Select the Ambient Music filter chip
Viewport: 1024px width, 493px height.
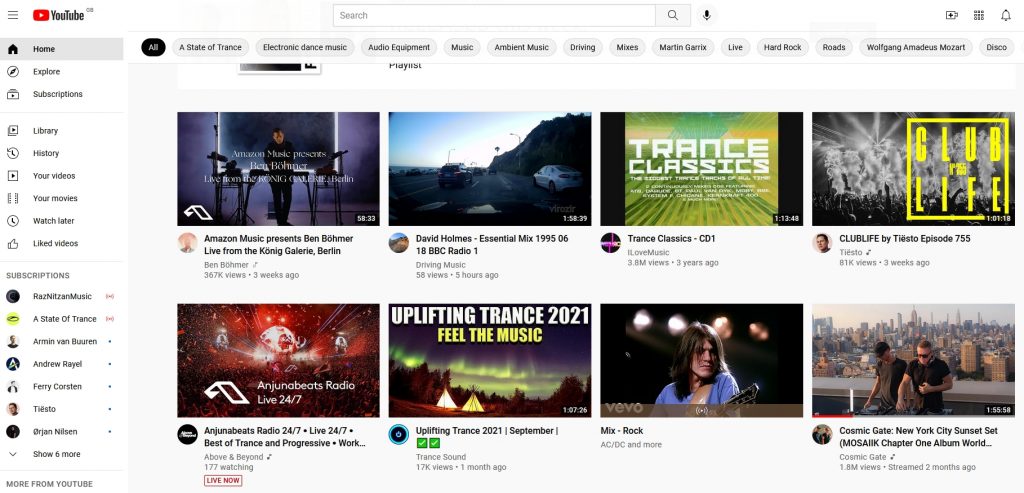pos(523,47)
